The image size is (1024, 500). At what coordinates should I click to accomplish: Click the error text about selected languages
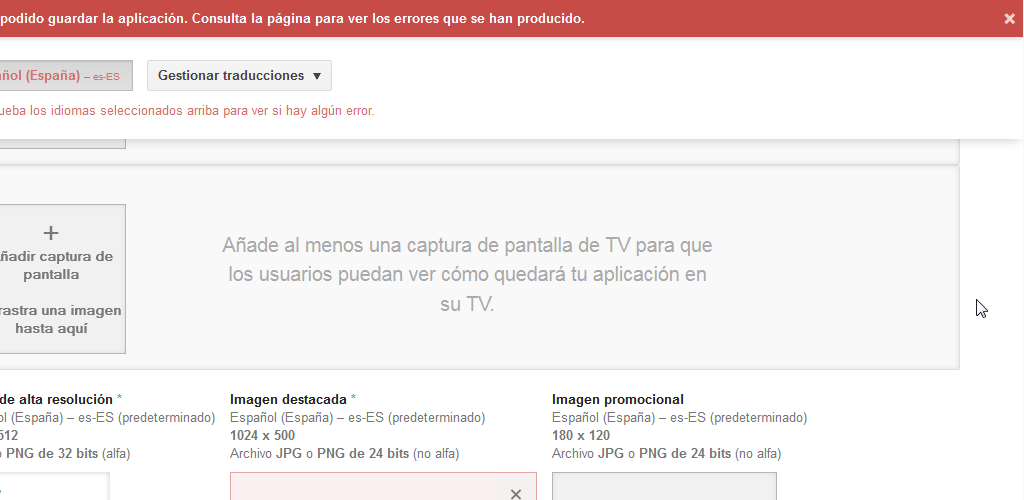pos(187,111)
